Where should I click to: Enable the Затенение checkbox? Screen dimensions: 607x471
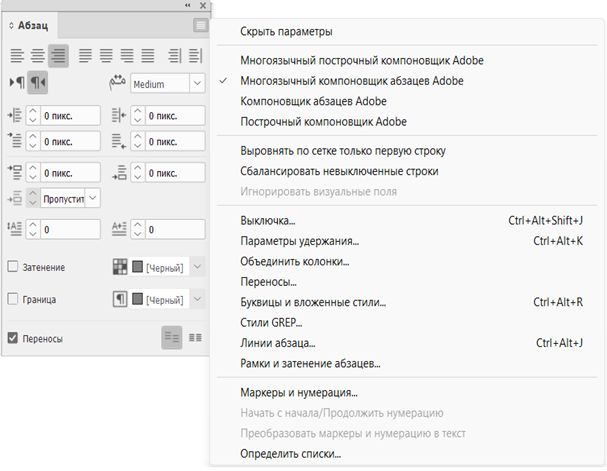13,266
